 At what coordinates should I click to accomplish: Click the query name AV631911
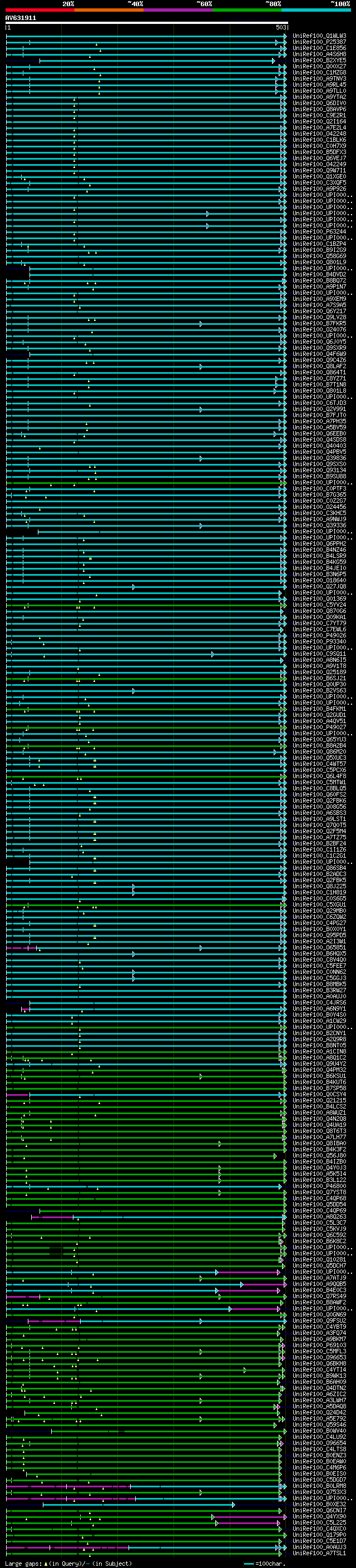coord(21,18)
